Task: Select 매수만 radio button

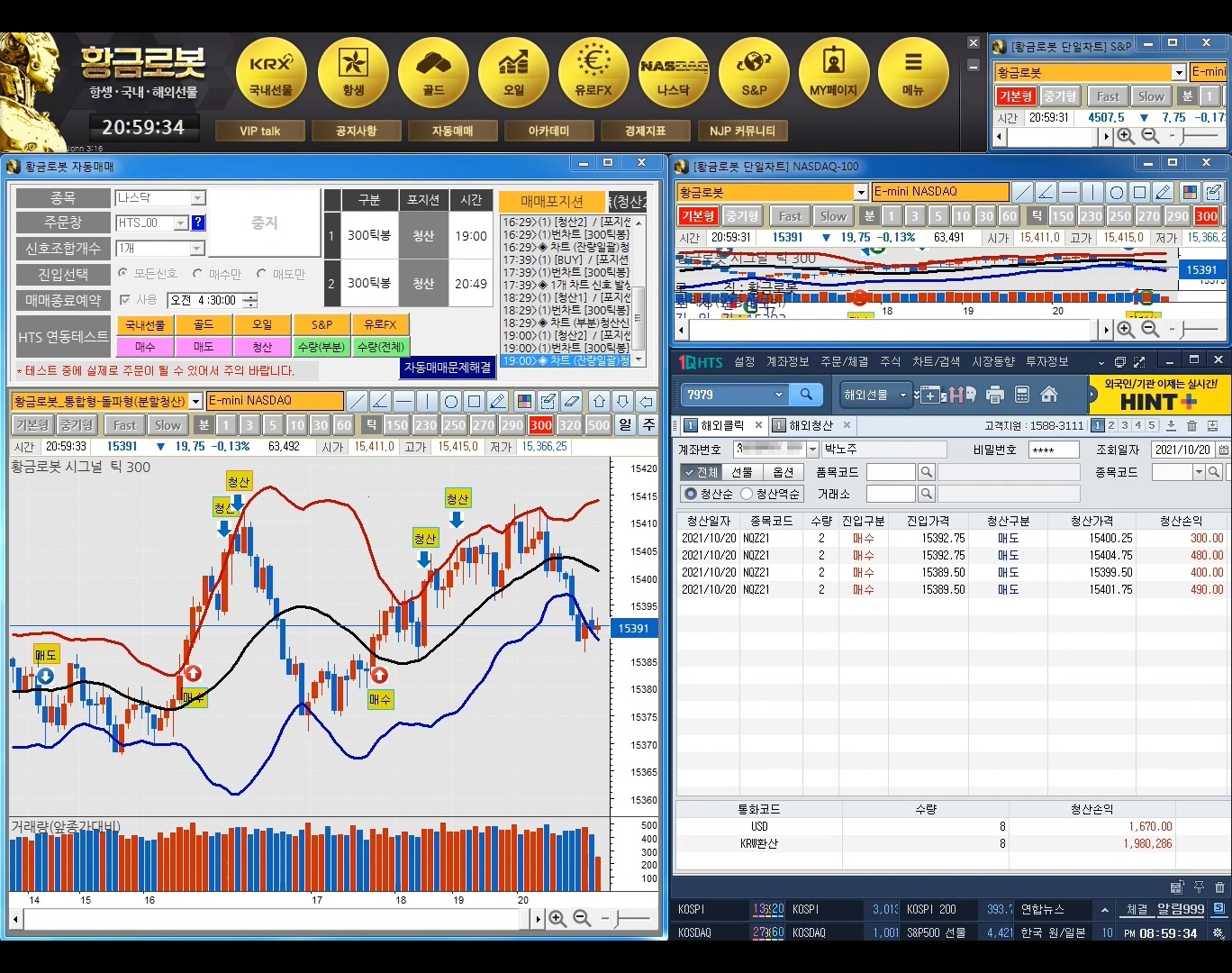Action: point(197,273)
